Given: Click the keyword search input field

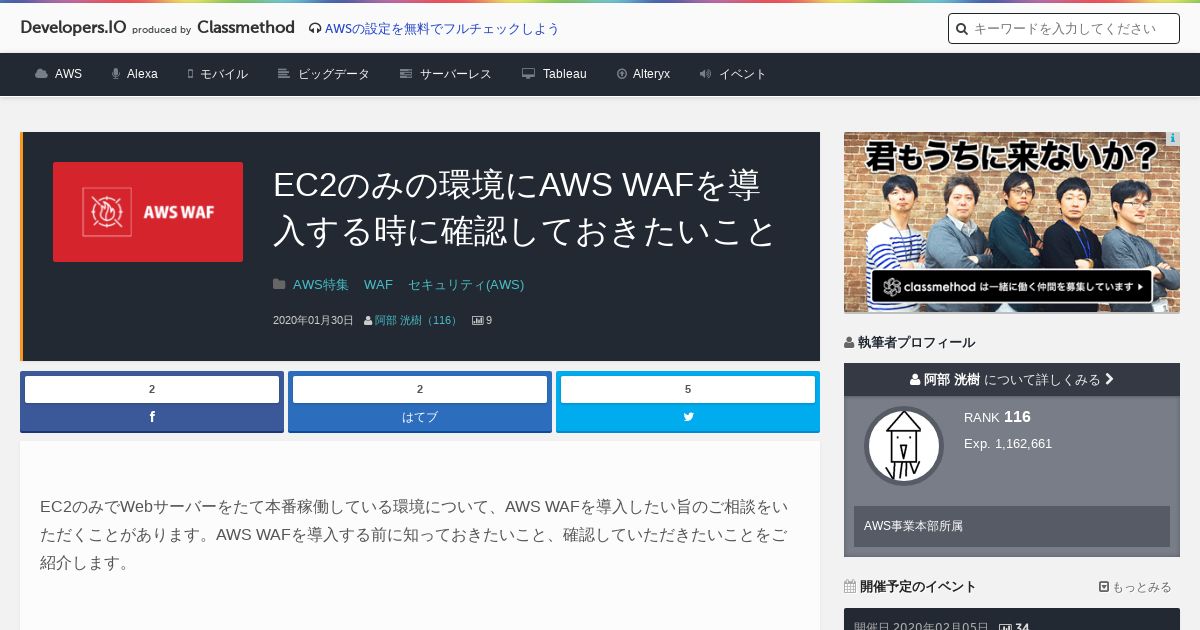Looking at the screenshot, I should pyautogui.click(x=1064, y=29).
